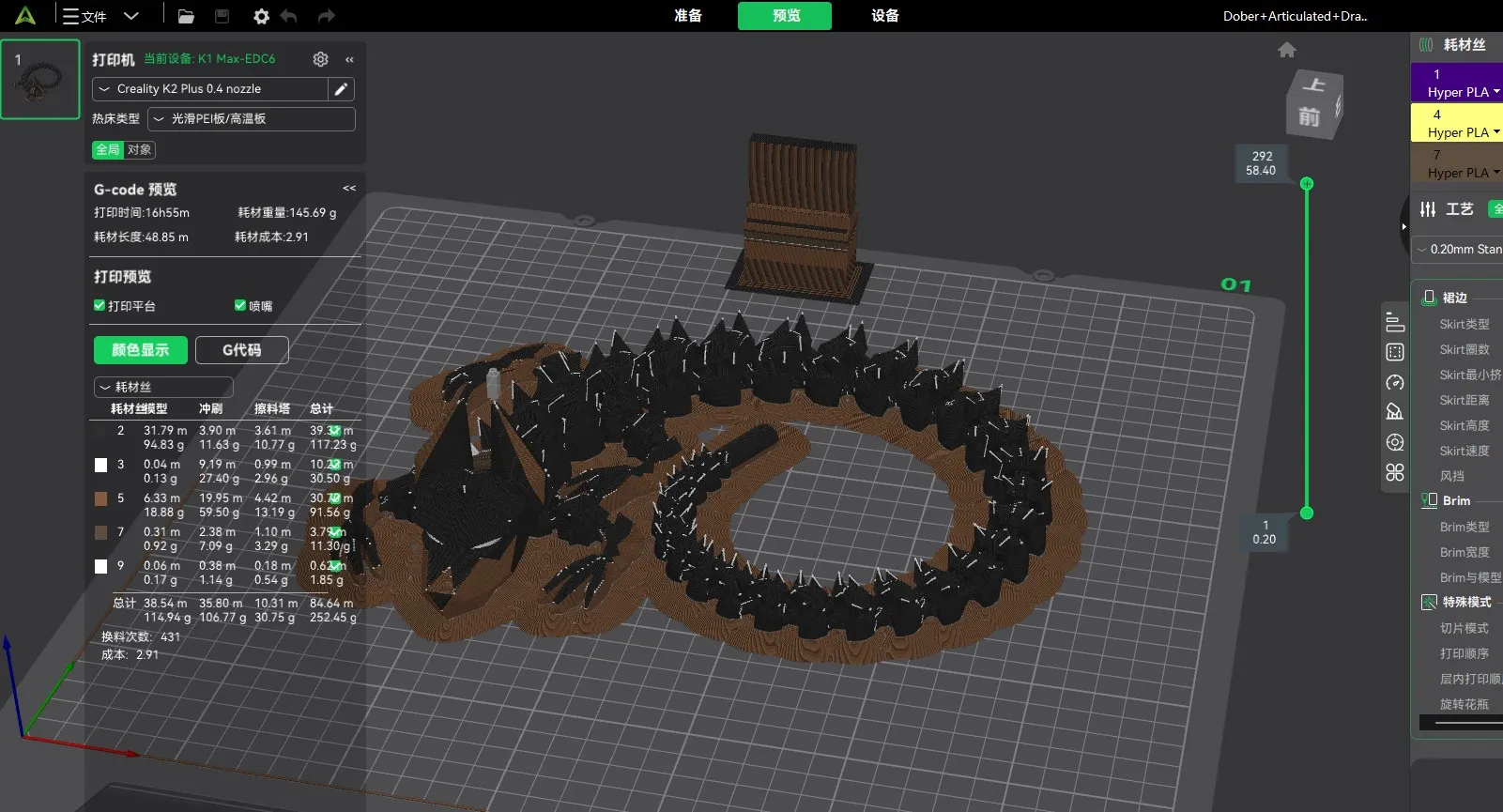The width and height of the screenshot is (1503, 812).
Task: Click the 颜色显示 button
Action: click(141, 350)
